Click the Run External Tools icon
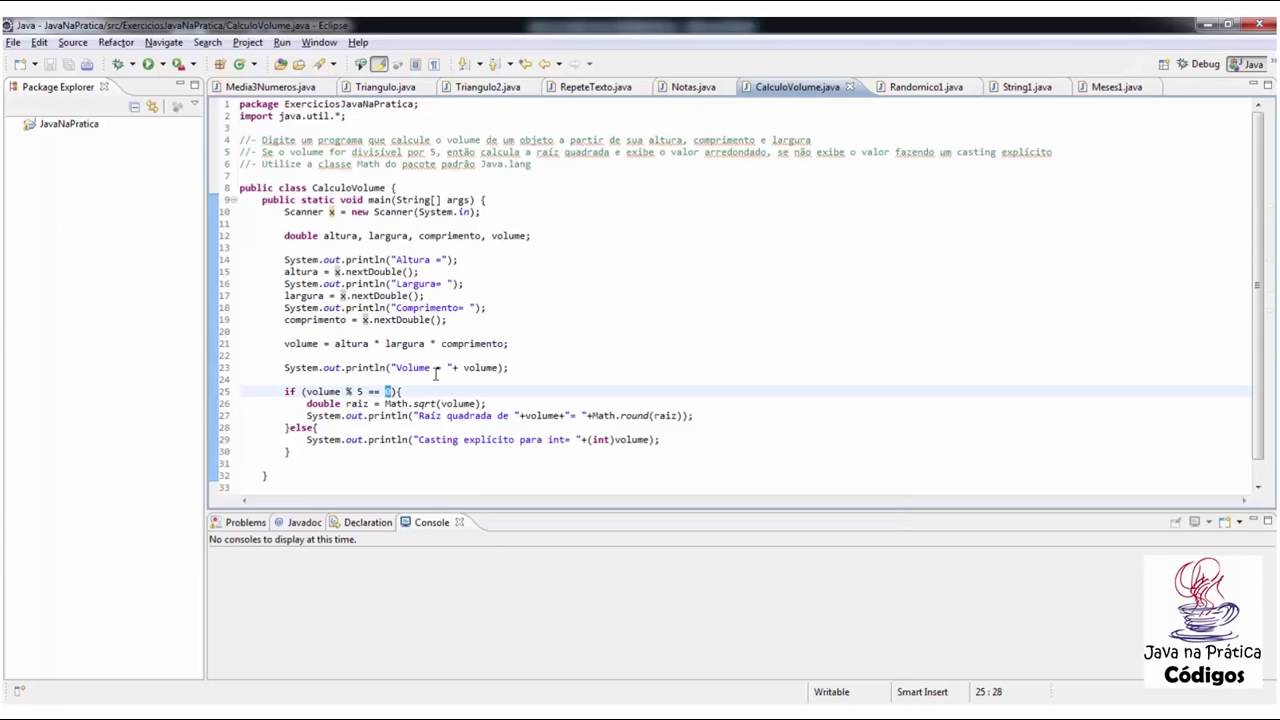Image resolution: width=1280 pixels, height=720 pixels. click(x=177, y=64)
